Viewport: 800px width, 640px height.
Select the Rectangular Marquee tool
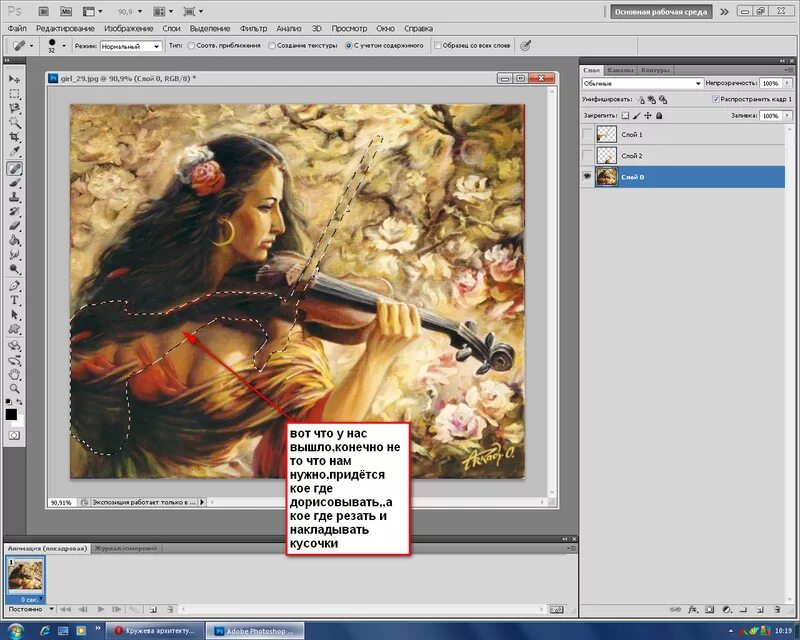click(14, 94)
